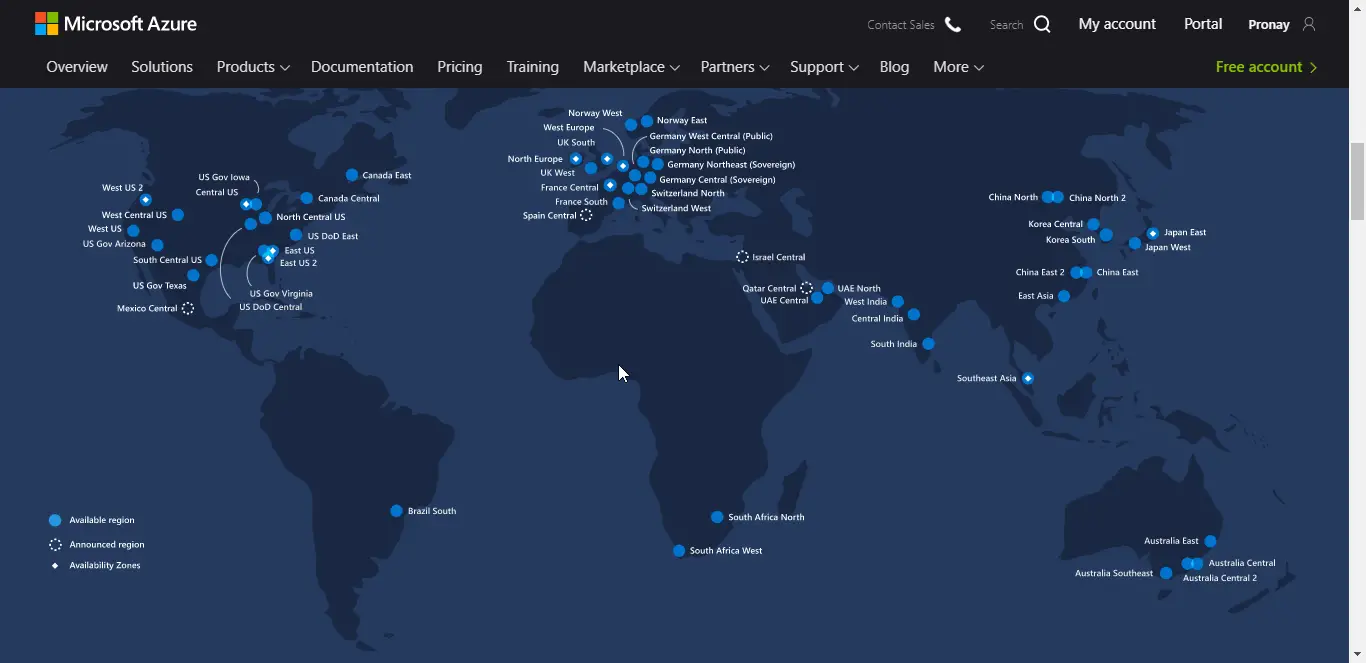Select the Brazil South region dot
This screenshot has width=1366, height=663.
pos(397,511)
